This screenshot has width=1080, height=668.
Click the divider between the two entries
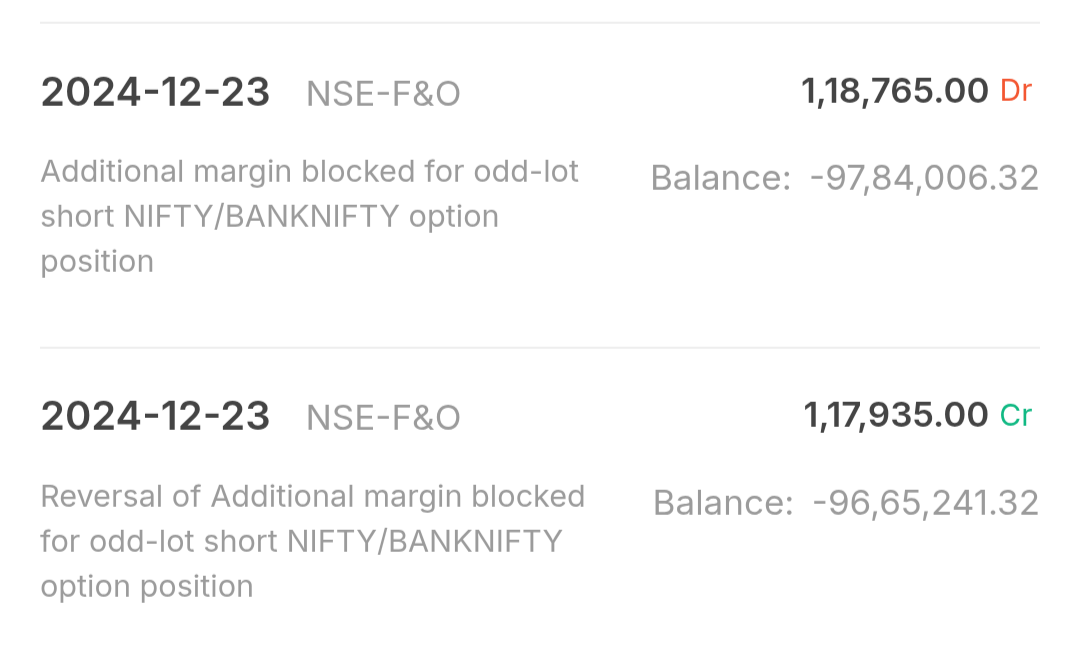540,348
